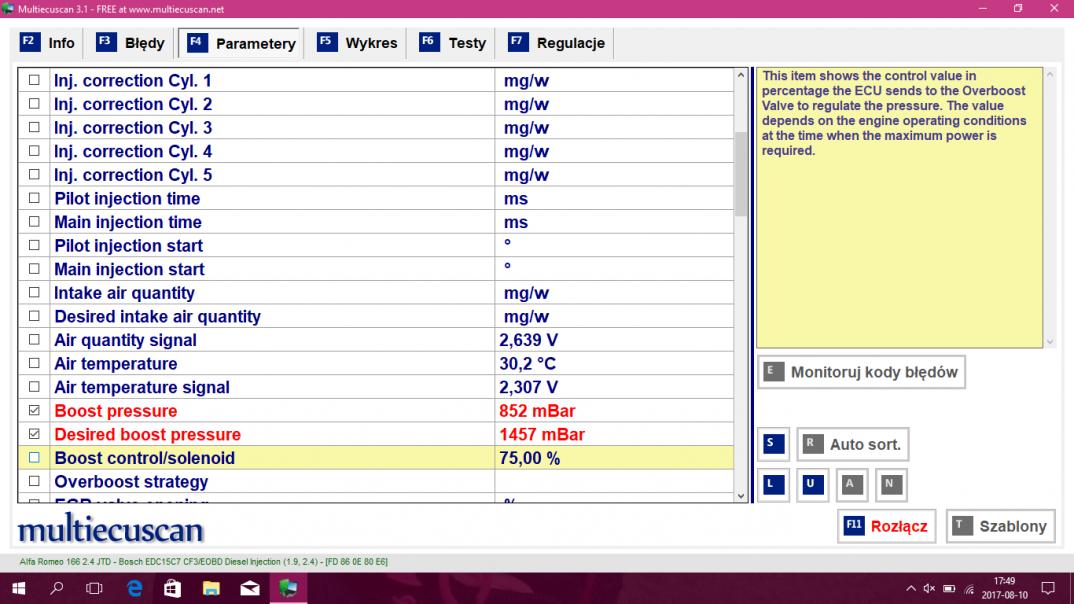This screenshot has width=1074, height=604.
Task: Open Microsoft Edge from the taskbar
Action: tap(133, 588)
